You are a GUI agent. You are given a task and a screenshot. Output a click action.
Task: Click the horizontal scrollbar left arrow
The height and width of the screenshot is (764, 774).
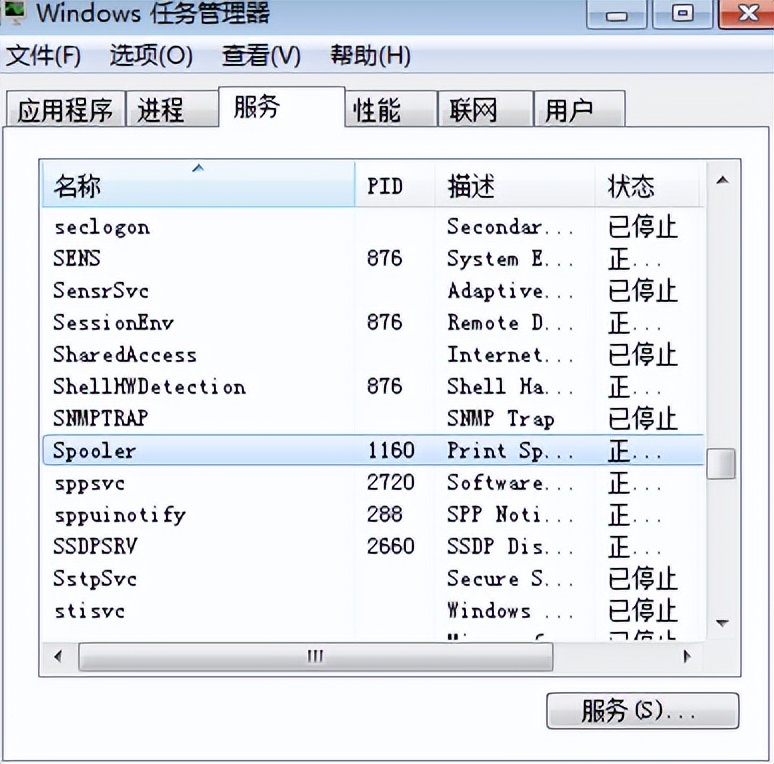(59, 656)
